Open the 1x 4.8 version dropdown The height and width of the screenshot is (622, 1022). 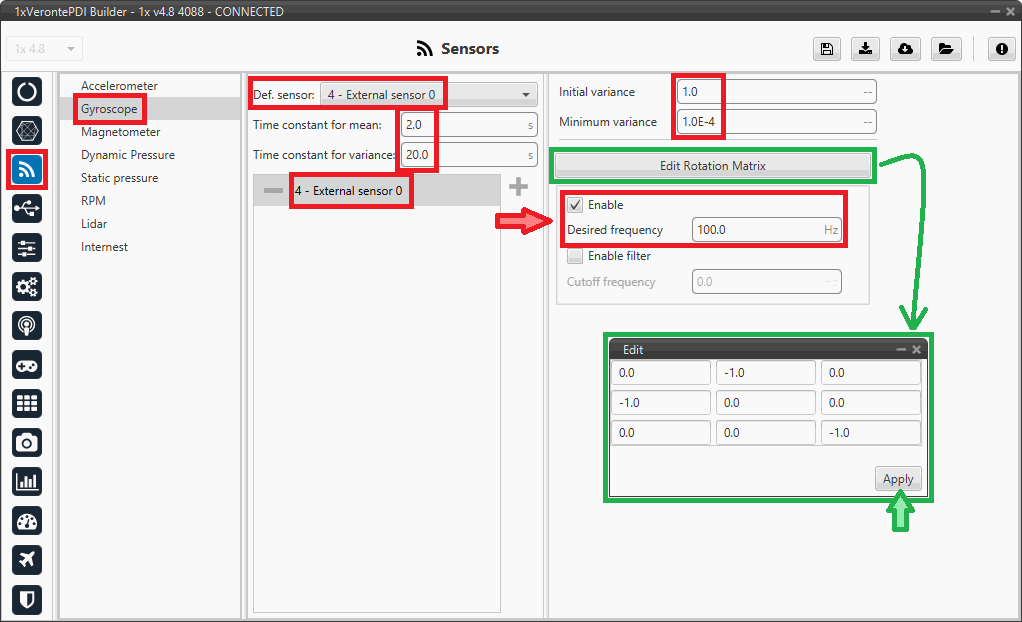45,49
